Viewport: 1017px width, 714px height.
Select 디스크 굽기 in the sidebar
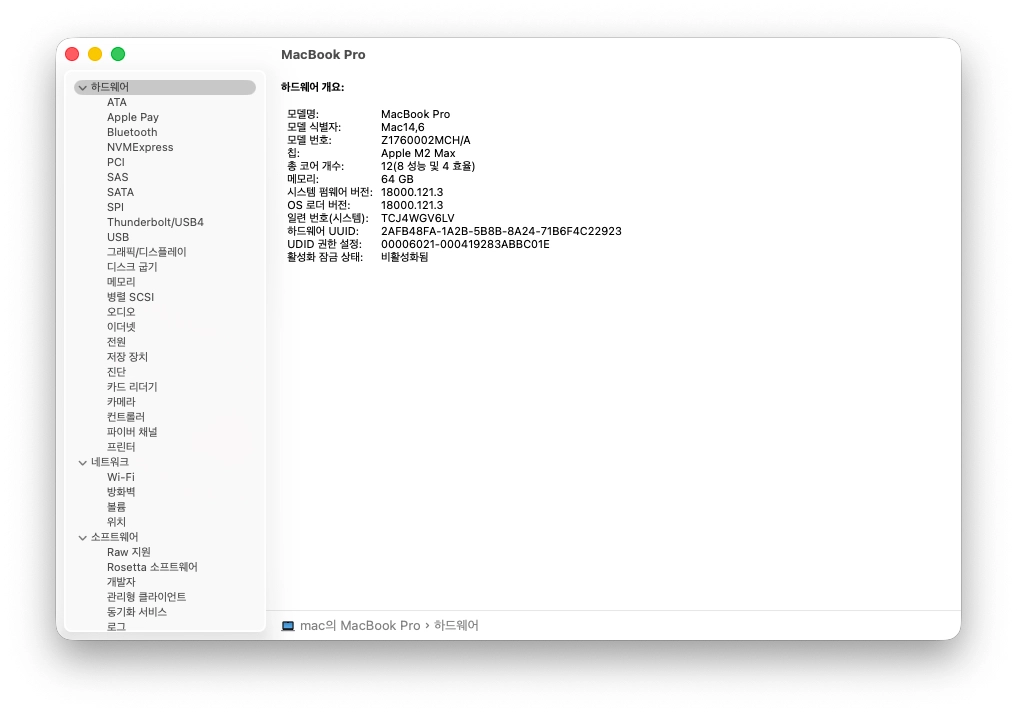point(132,267)
